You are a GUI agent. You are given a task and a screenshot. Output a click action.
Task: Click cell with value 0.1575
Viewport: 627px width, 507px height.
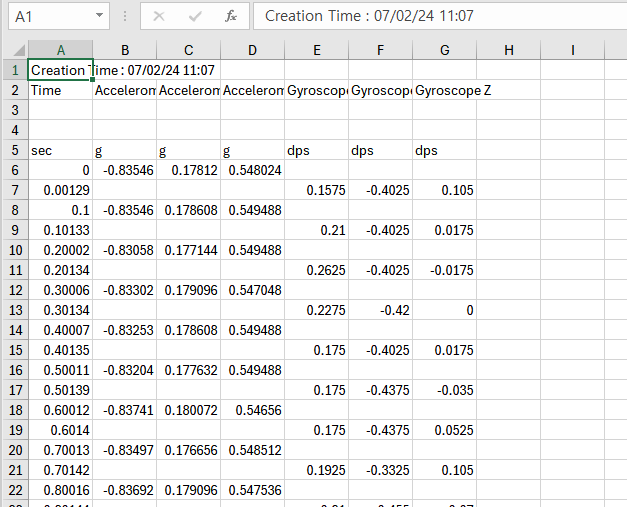[317, 190]
